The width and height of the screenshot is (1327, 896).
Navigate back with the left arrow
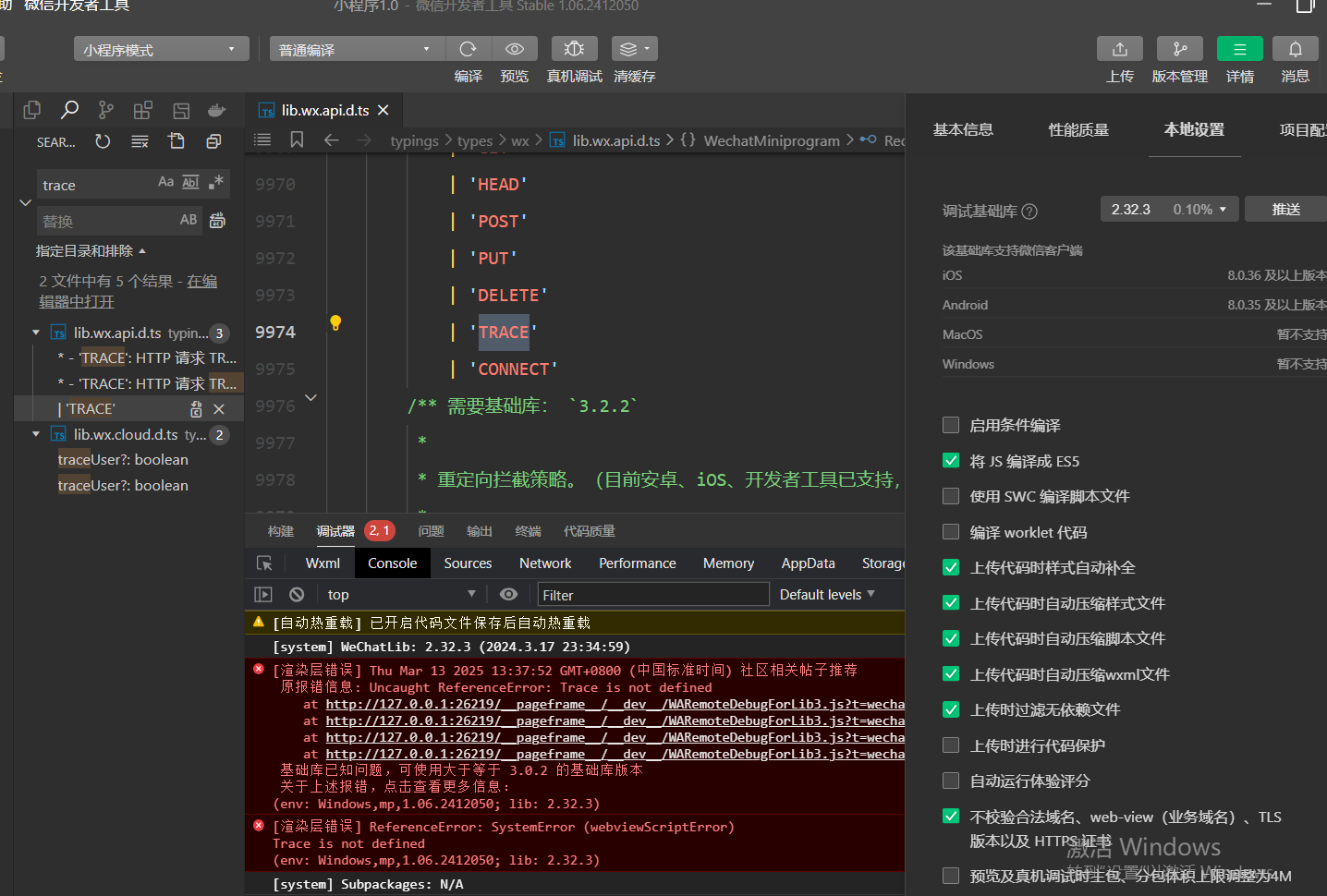[x=331, y=139]
